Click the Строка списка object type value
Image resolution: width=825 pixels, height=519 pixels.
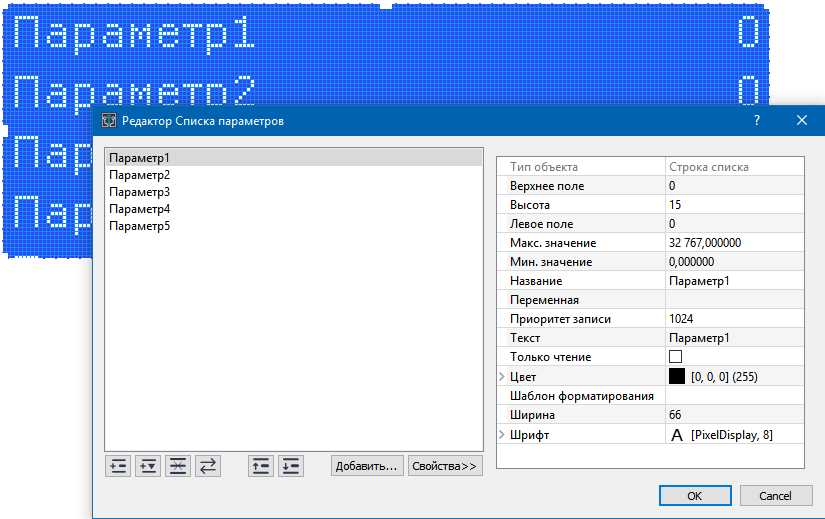pos(709,167)
